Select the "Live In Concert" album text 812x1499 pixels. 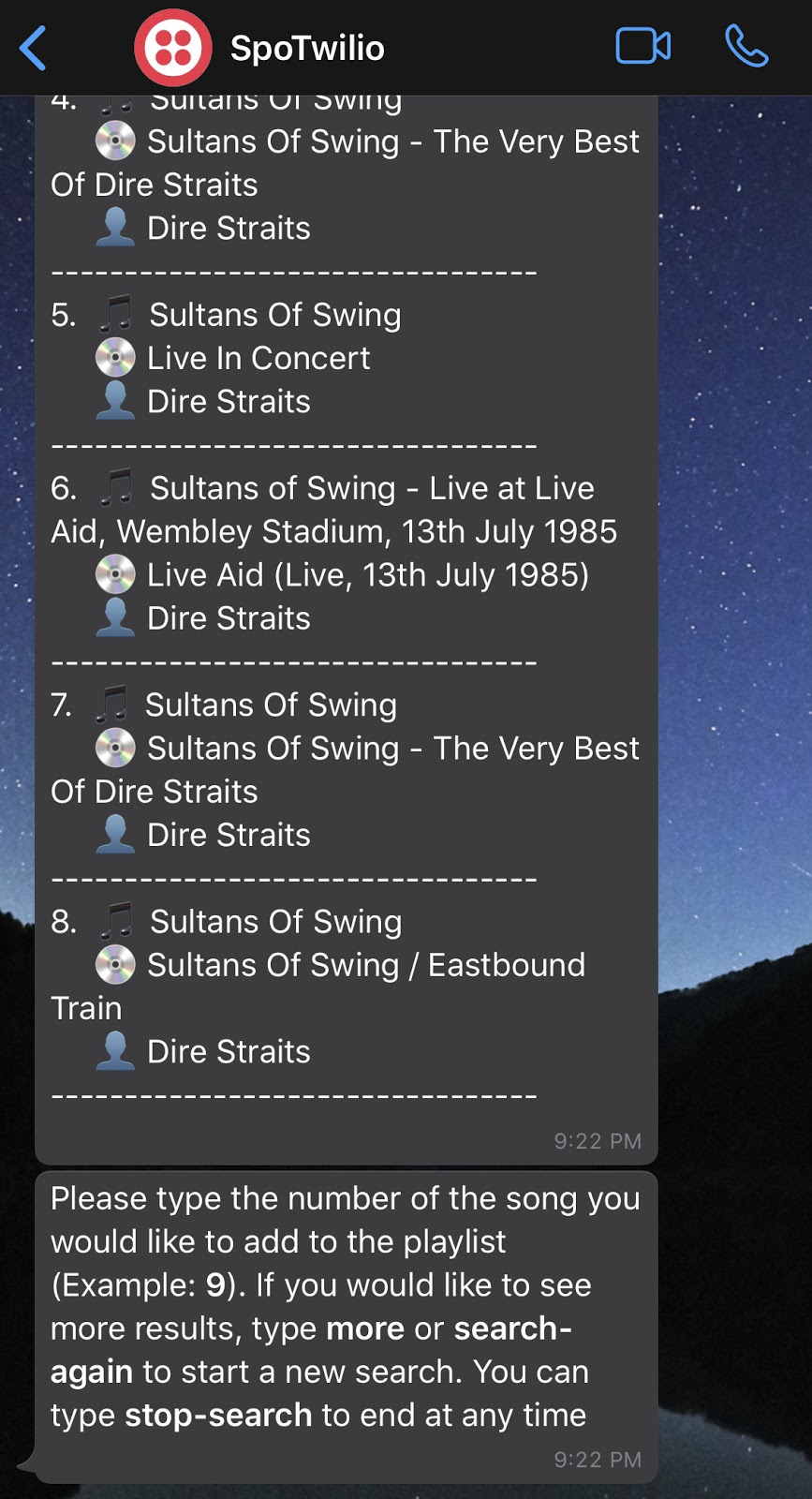[258, 358]
